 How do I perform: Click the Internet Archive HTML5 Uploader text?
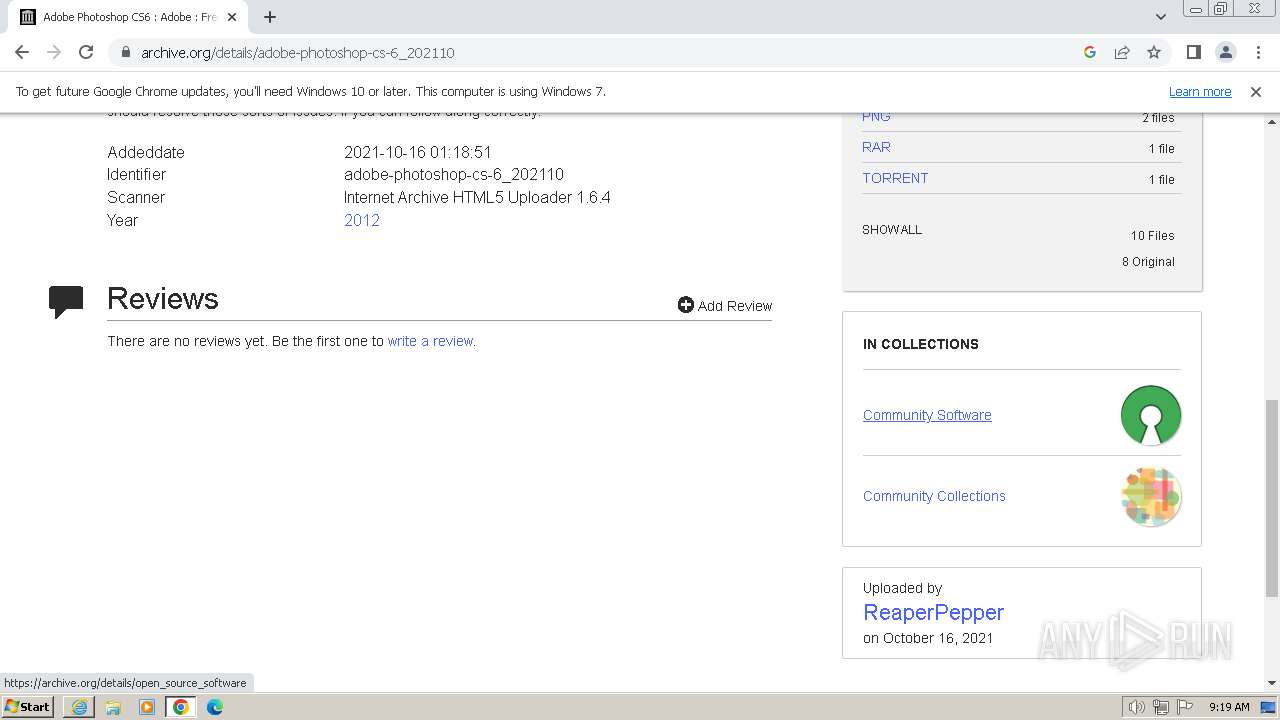tap(477, 197)
